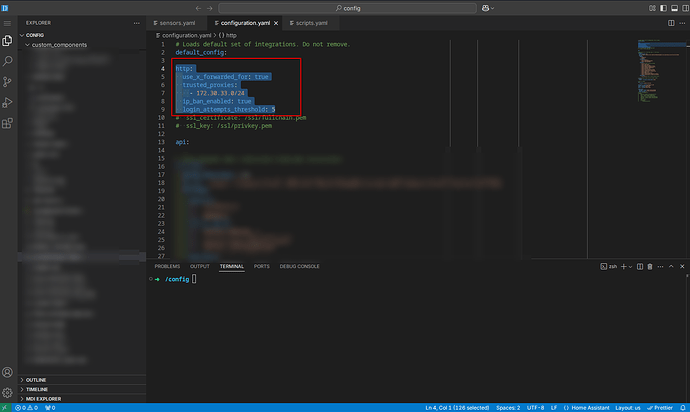Open Source Control view
Image resolution: width=690 pixels, height=412 pixels.
(x=7, y=82)
